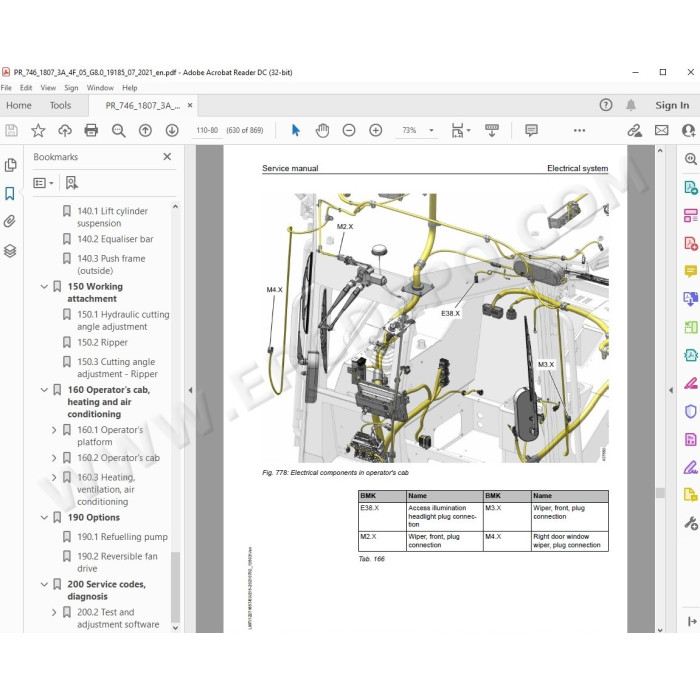Zoom out with minus circle icon
Image resolution: width=700 pixels, height=700 pixels.
click(x=349, y=130)
